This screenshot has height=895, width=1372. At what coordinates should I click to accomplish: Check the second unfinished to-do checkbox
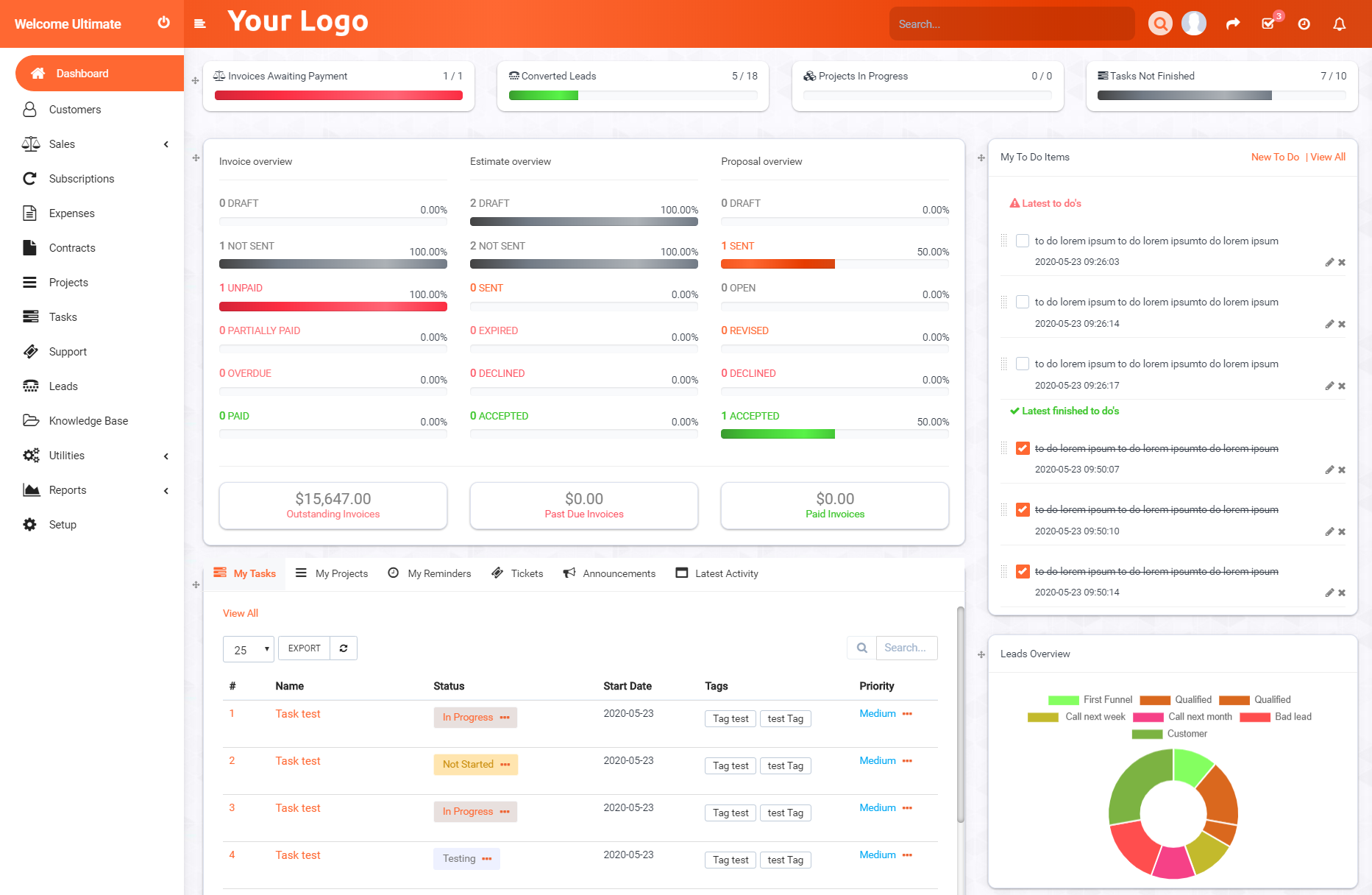(1023, 302)
